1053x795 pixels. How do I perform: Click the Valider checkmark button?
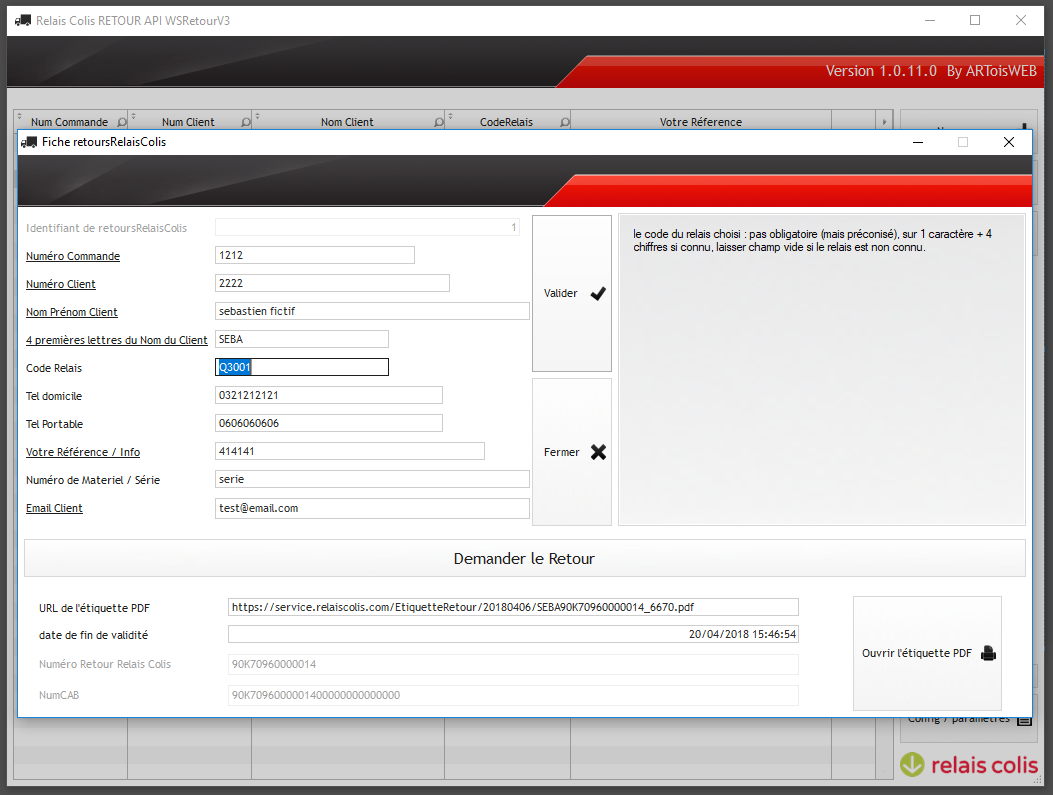(x=571, y=293)
